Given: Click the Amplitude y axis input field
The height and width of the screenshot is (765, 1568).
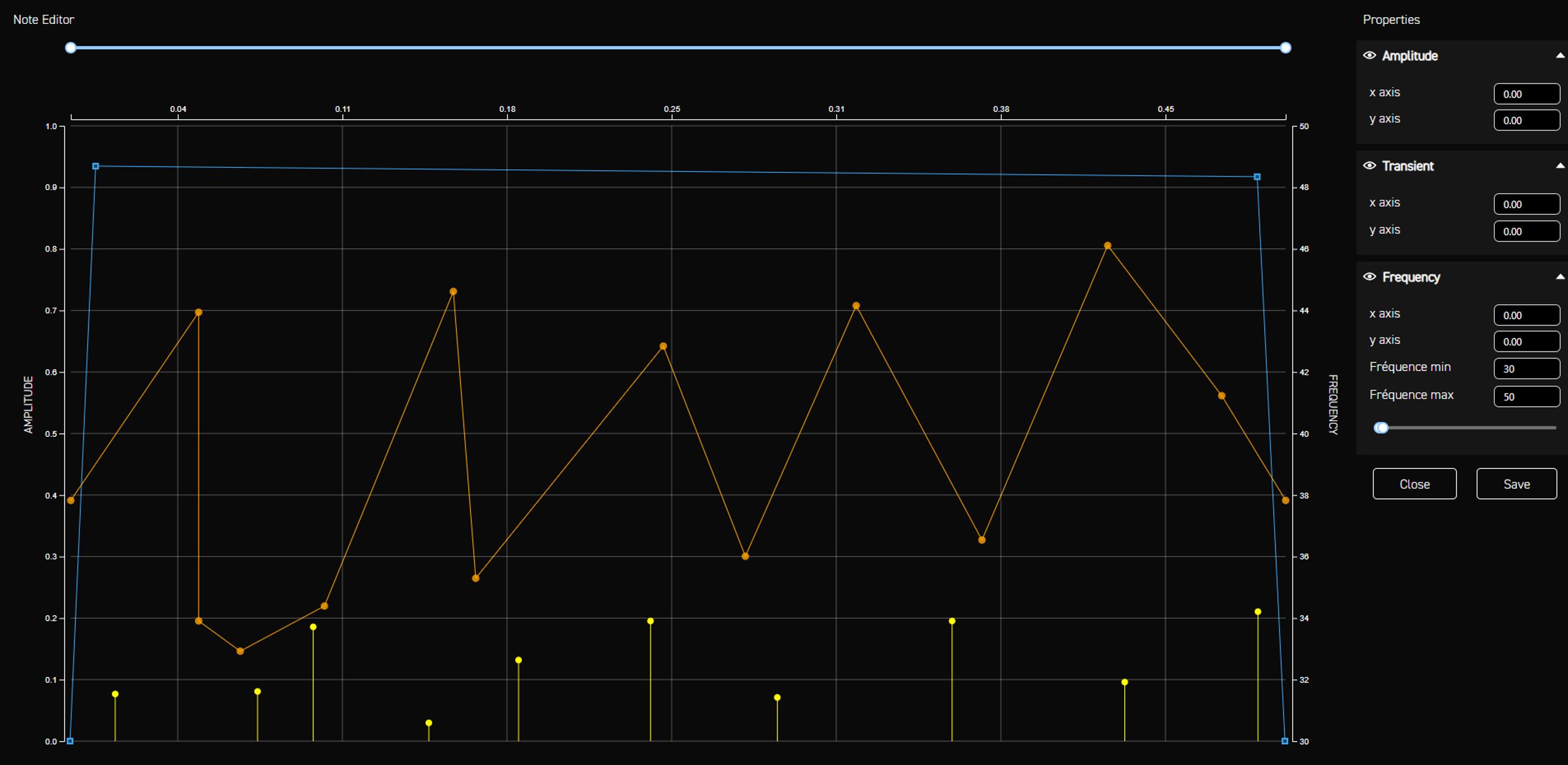Looking at the screenshot, I should click(x=1526, y=120).
